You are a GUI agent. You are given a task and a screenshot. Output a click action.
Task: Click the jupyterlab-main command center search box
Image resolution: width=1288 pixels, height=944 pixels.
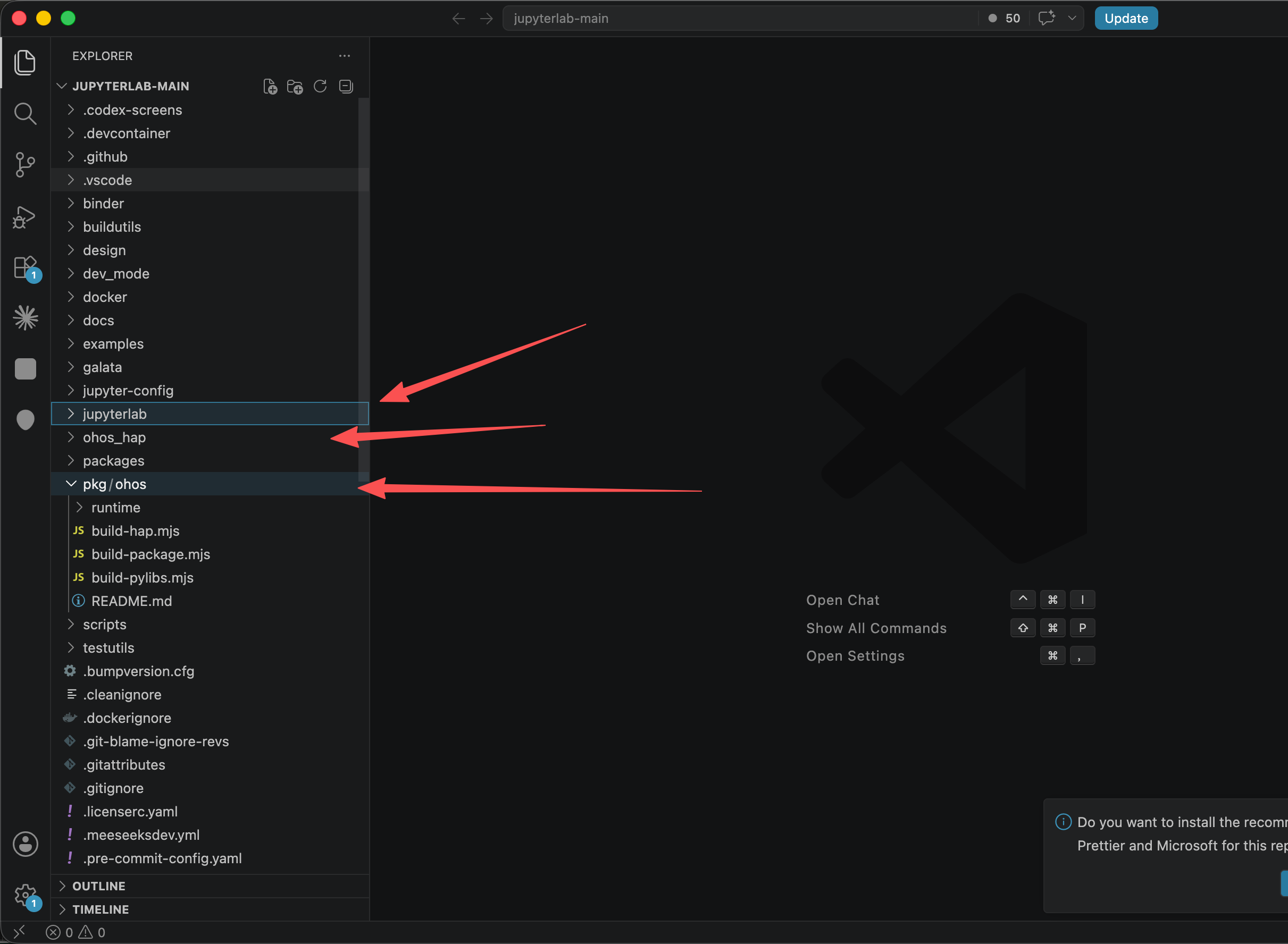(x=740, y=18)
